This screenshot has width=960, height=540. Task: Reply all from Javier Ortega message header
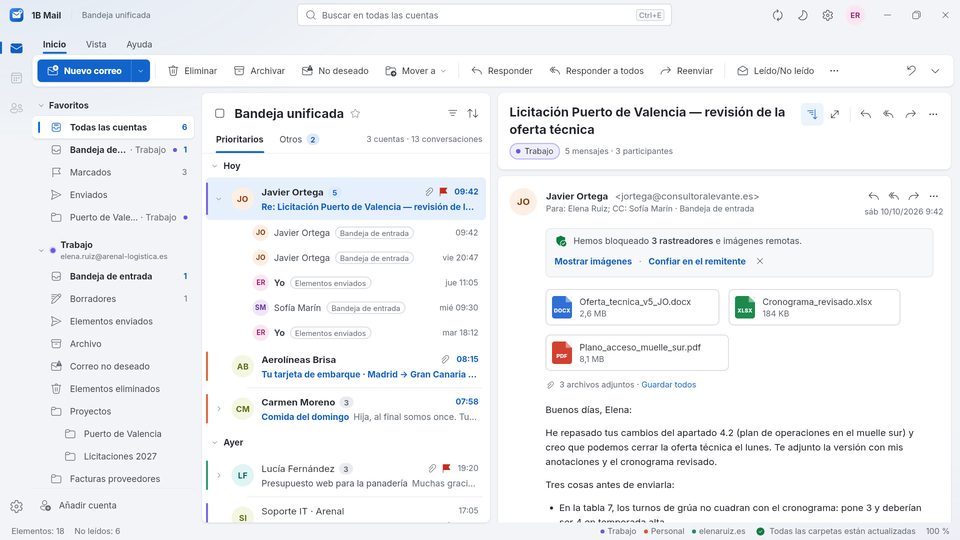click(894, 196)
